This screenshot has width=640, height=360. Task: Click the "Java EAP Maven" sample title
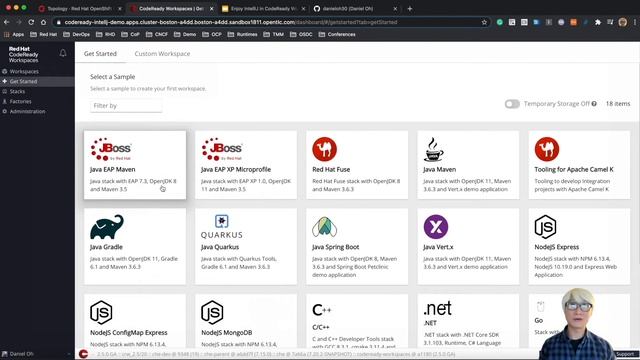(113, 169)
